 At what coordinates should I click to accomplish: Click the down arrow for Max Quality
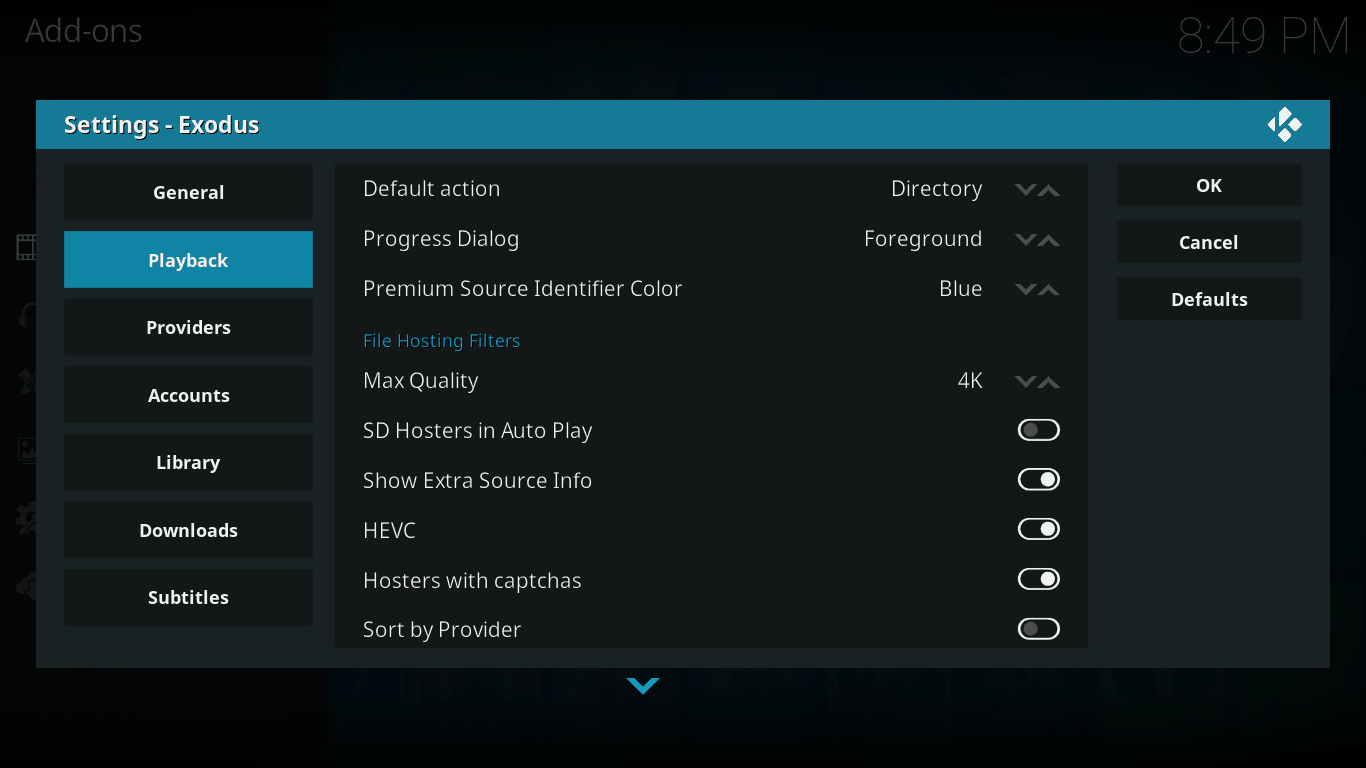(1025, 382)
